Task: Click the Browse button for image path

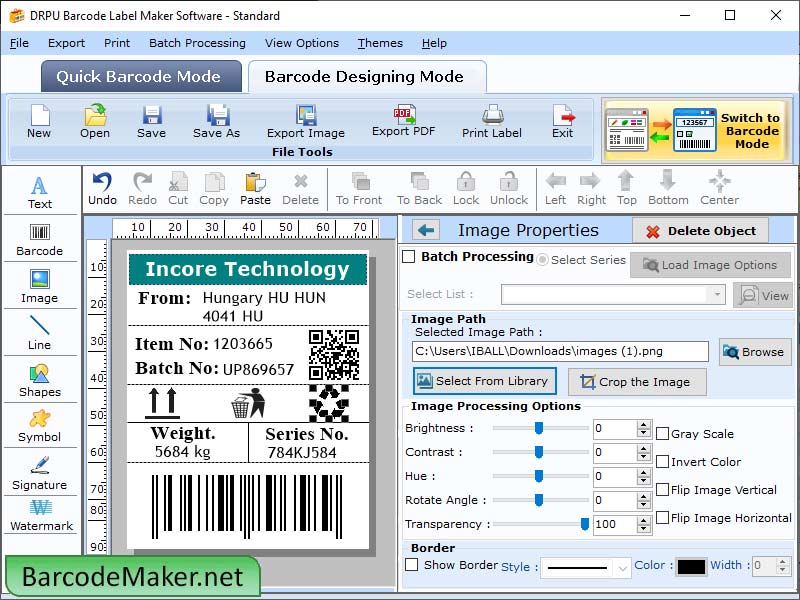Action: tap(755, 351)
